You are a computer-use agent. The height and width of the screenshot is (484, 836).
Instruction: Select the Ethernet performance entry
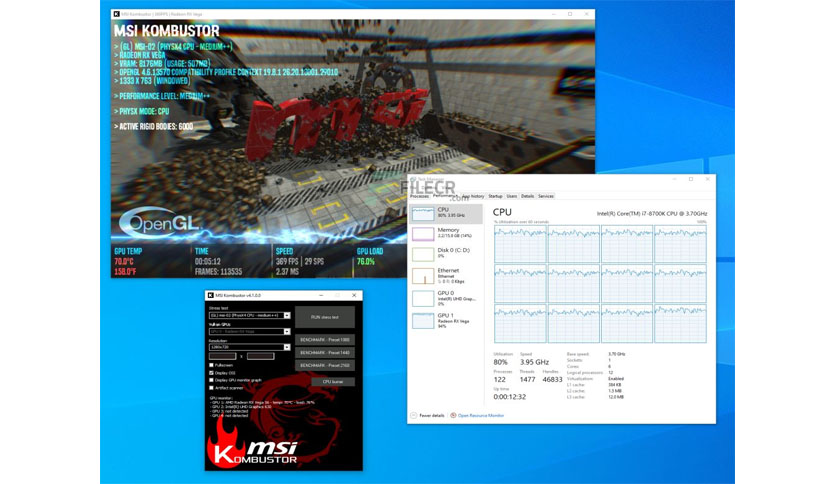(x=446, y=276)
